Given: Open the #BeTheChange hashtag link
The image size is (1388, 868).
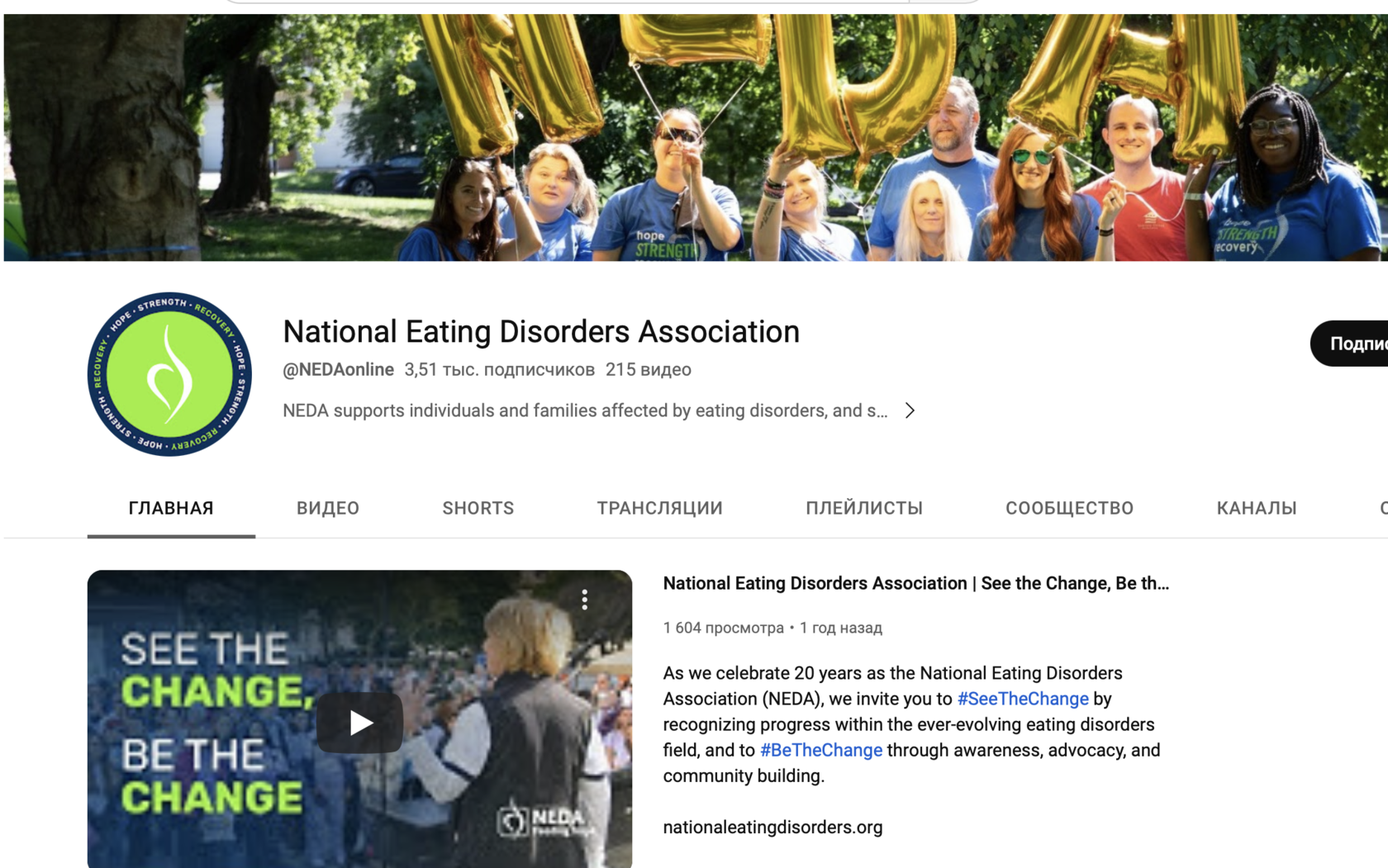Looking at the screenshot, I should [x=821, y=750].
